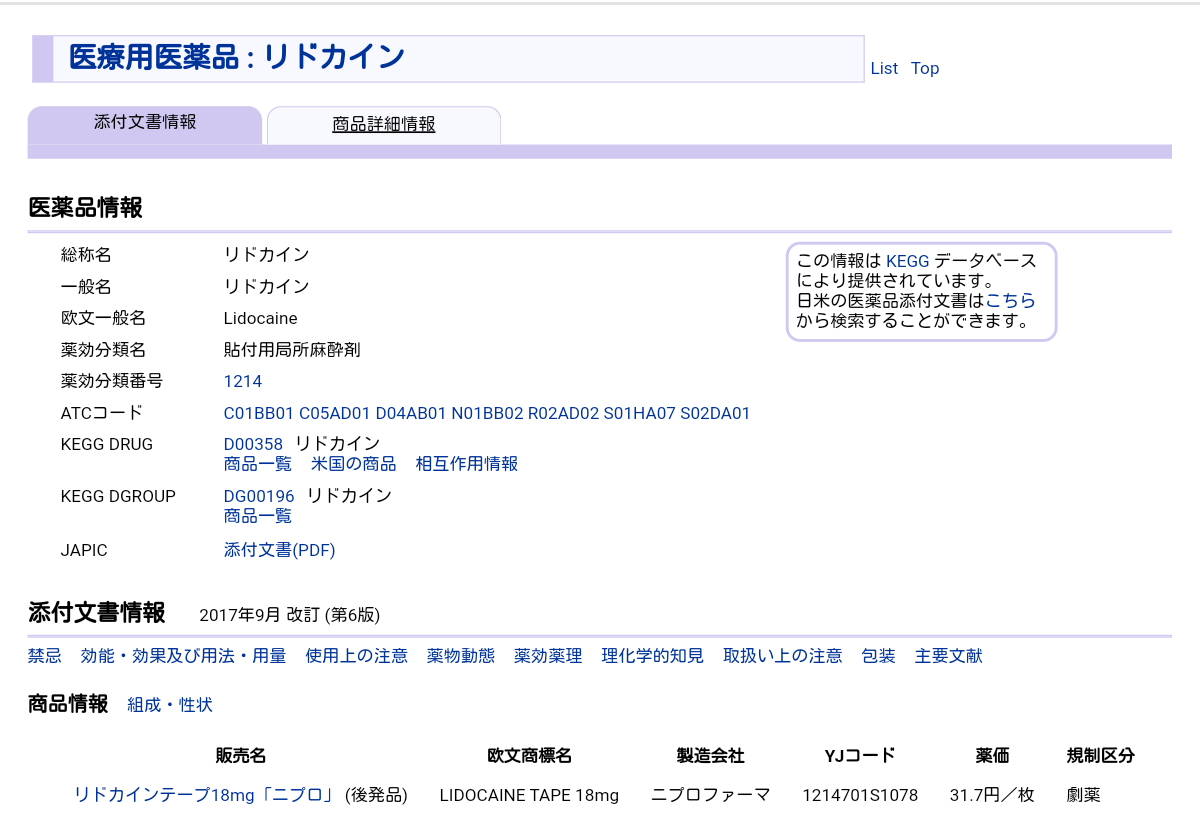Open the JAPIC 添付文書(PDF) document

point(279,550)
